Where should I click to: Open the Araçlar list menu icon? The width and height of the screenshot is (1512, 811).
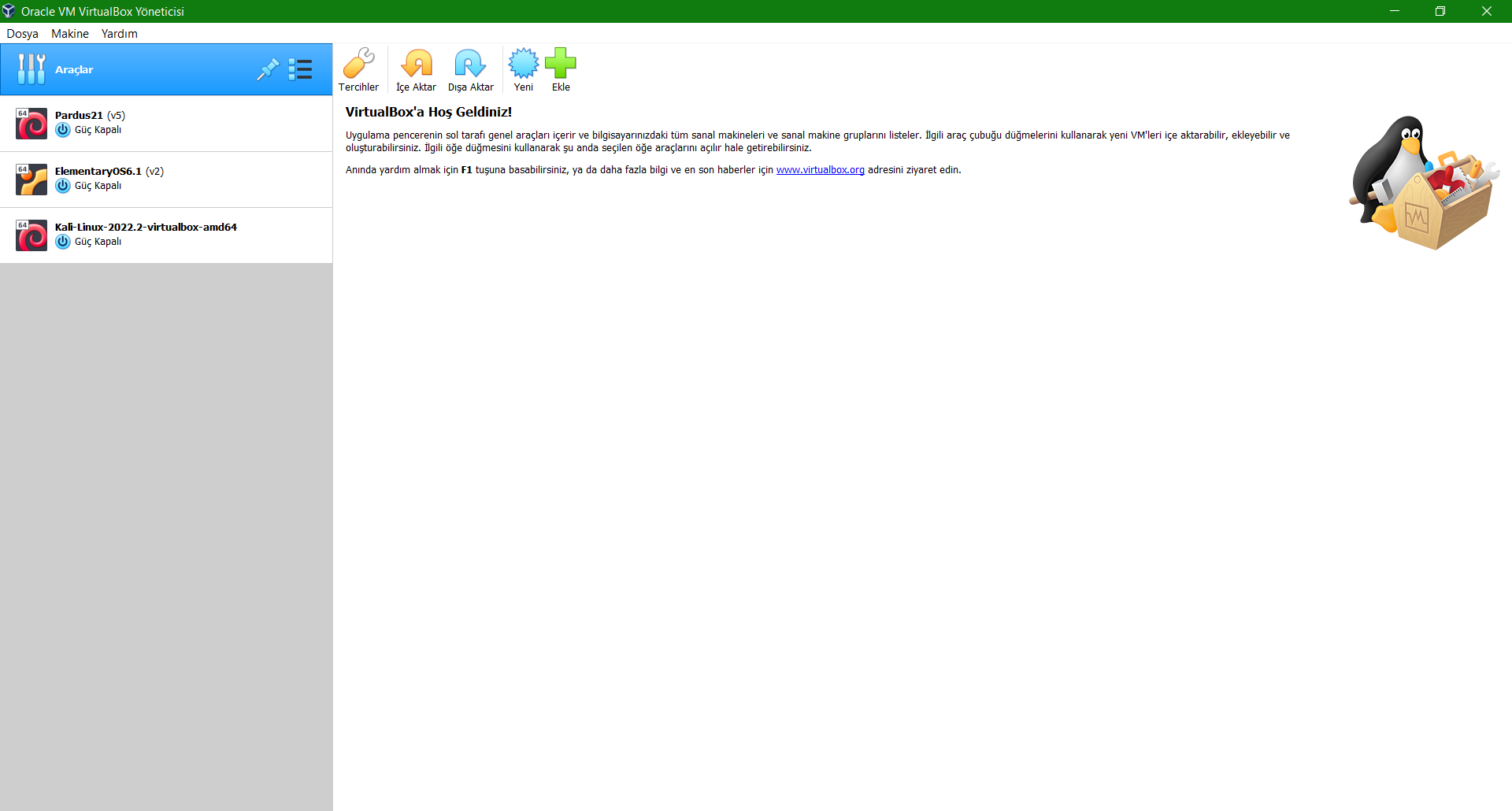(x=300, y=69)
